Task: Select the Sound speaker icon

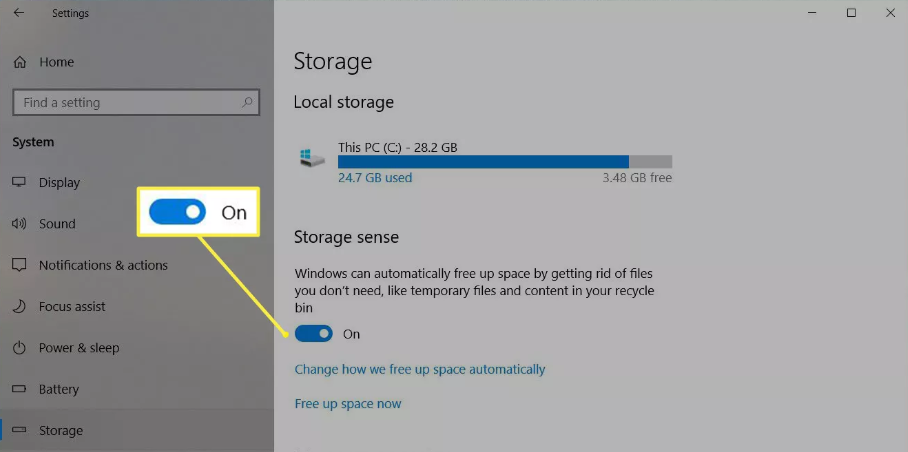Action: tap(19, 223)
